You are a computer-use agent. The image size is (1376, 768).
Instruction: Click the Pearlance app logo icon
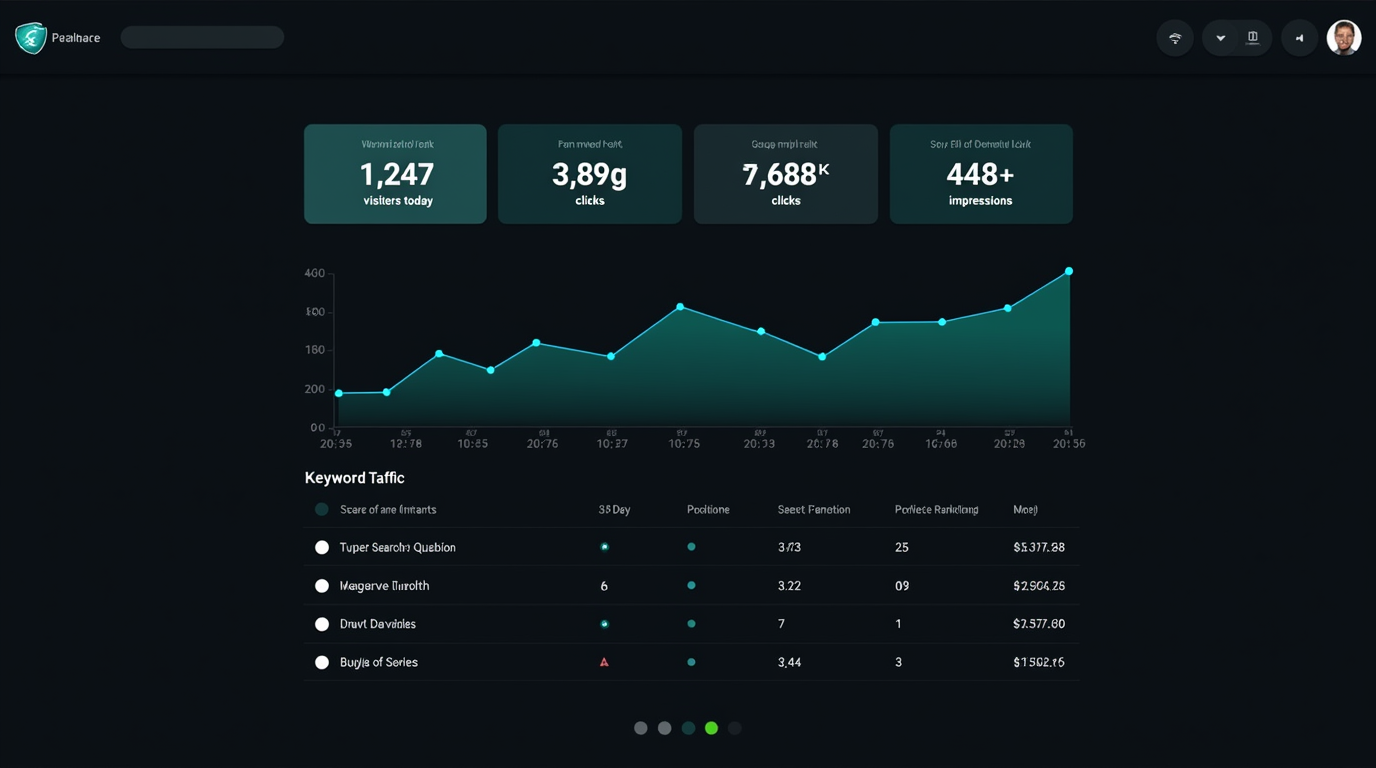[29, 37]
